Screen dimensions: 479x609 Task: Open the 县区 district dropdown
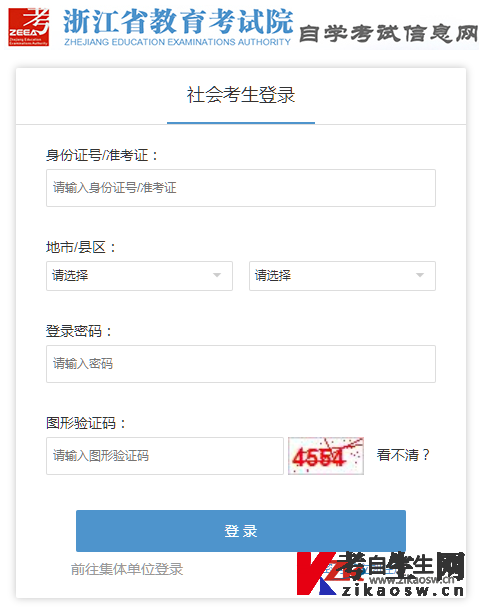point(342,276)
